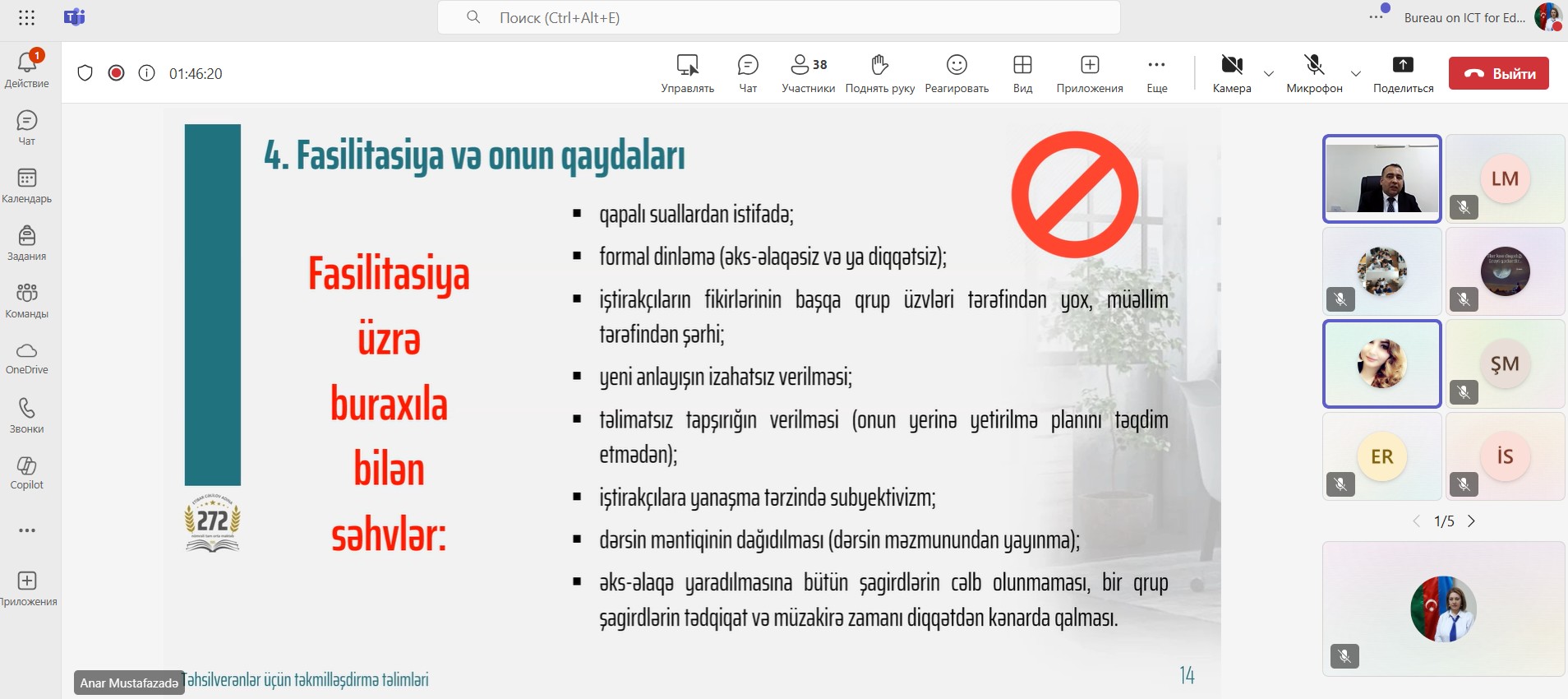Add apps from the sidebar plus icon
This screenshot has height=699, width=1568.
(x=27, y=589)
